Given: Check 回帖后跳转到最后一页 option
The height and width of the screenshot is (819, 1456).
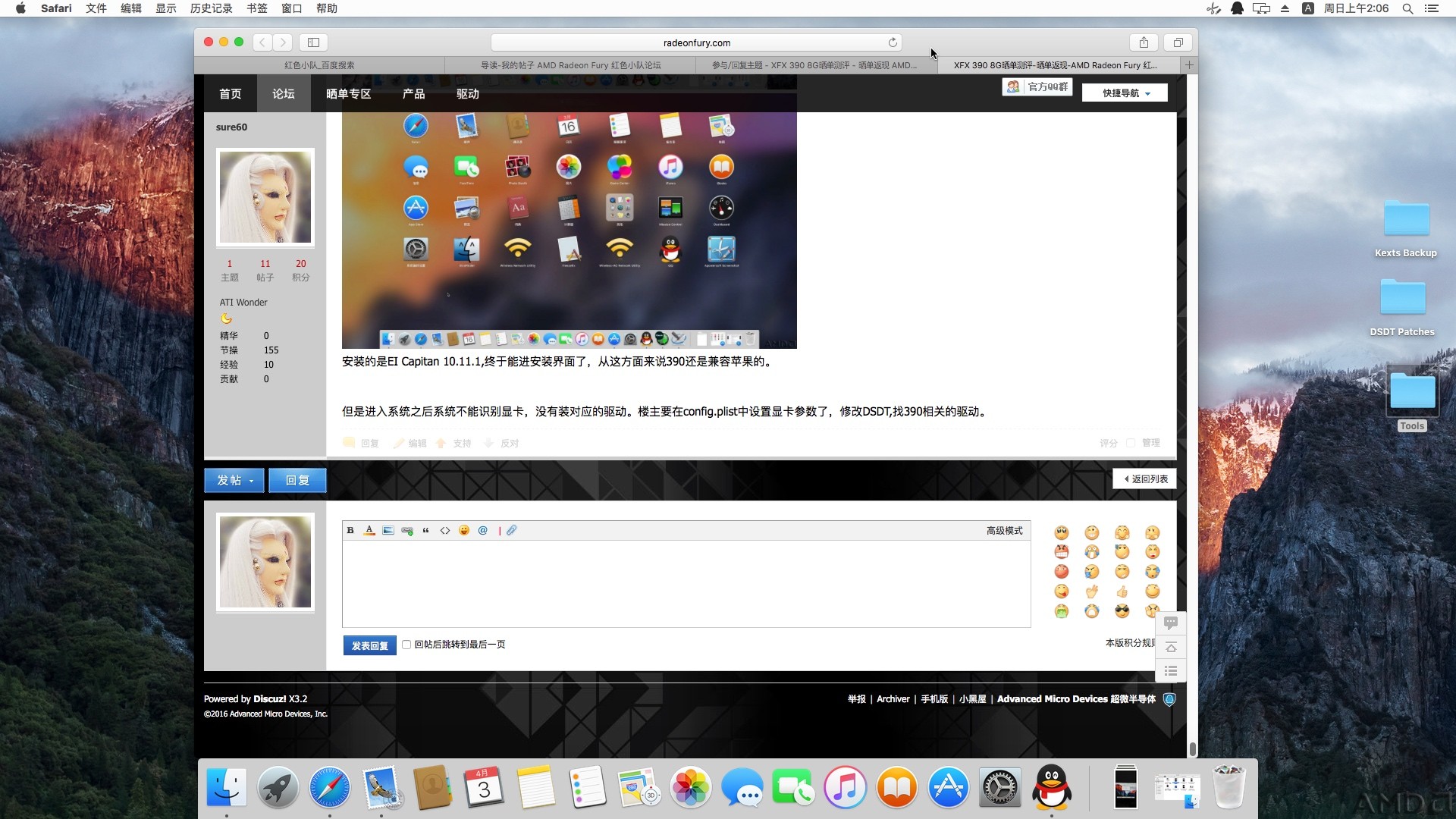Looking at the screenshot, I should tap(406, 645).
